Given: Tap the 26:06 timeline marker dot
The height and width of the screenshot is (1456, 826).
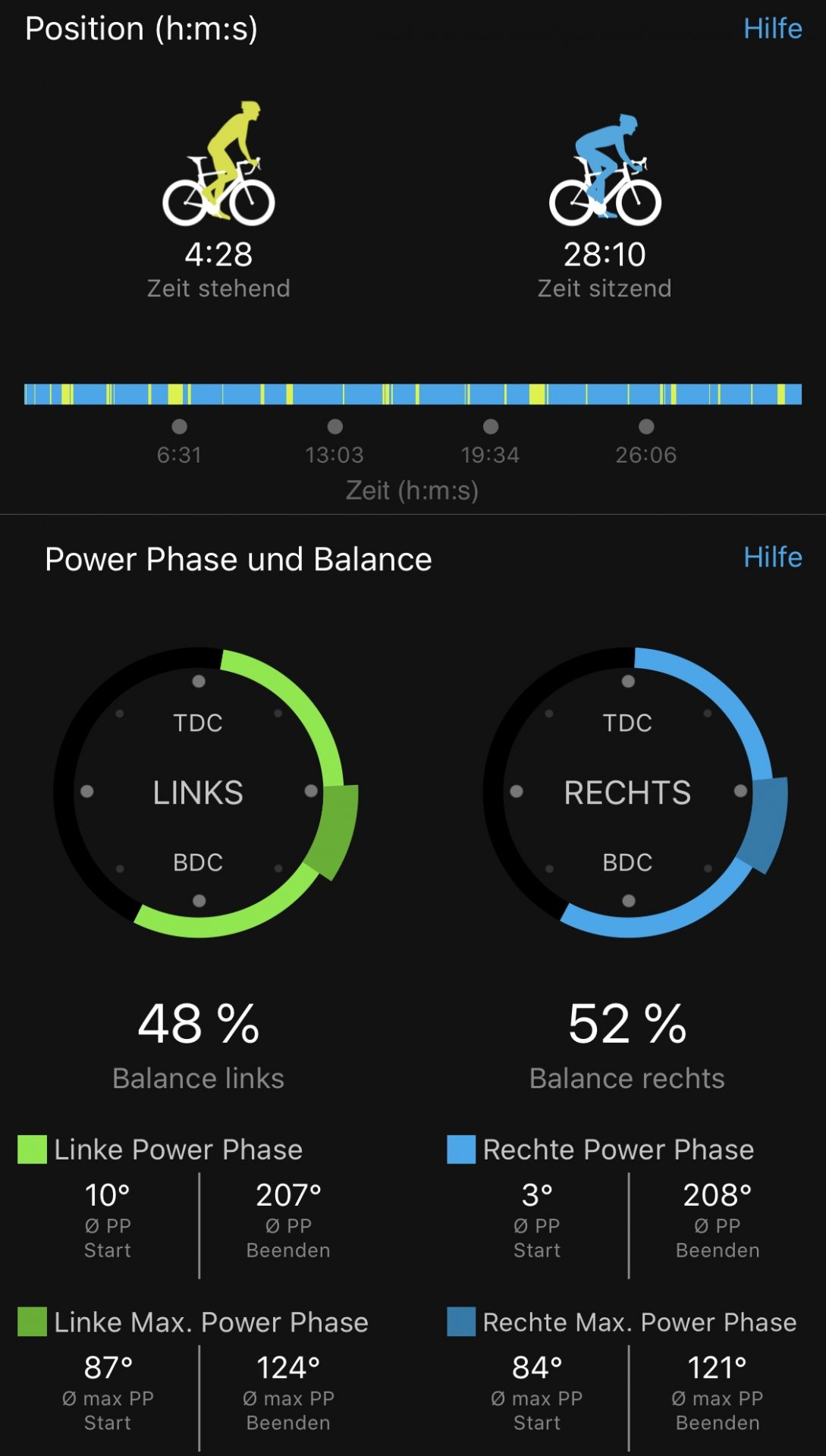Looking at the screenshot, I should 646,427.
